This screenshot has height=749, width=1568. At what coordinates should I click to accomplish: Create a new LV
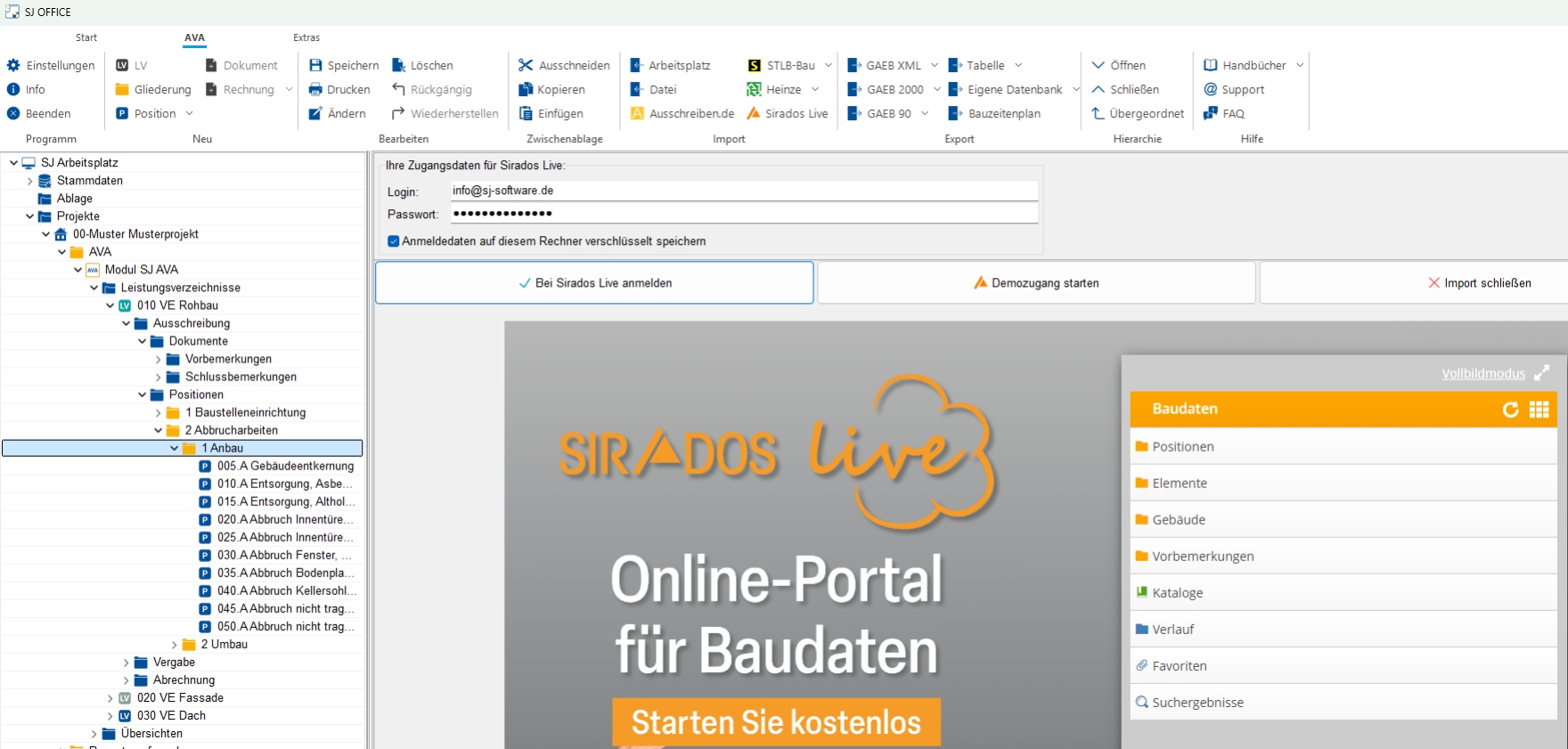(131, 65)
